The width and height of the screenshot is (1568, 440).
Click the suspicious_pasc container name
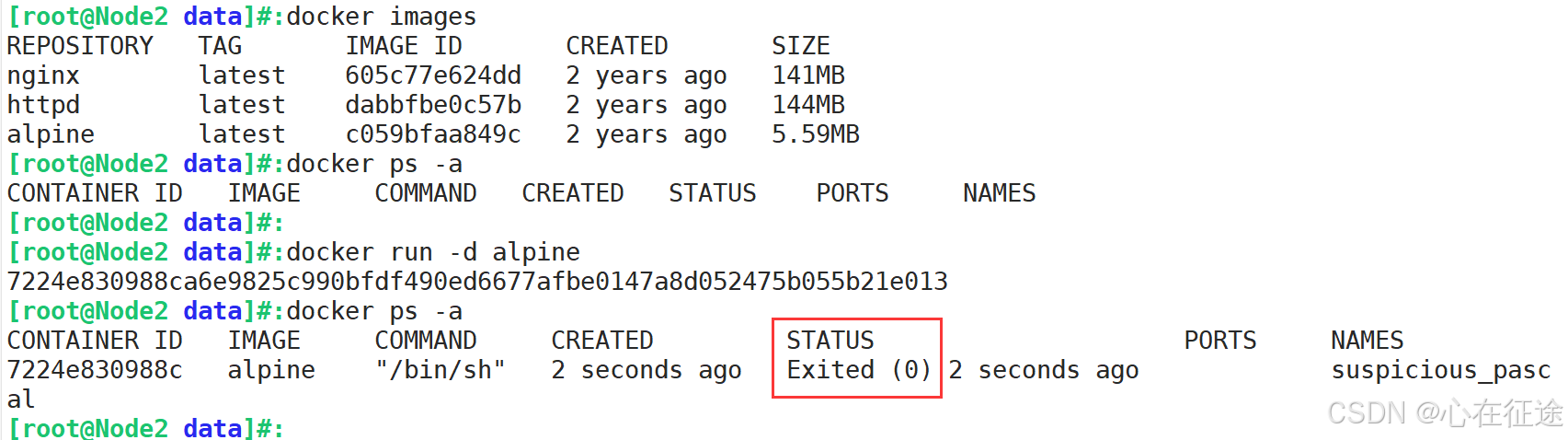[1441, 370]
